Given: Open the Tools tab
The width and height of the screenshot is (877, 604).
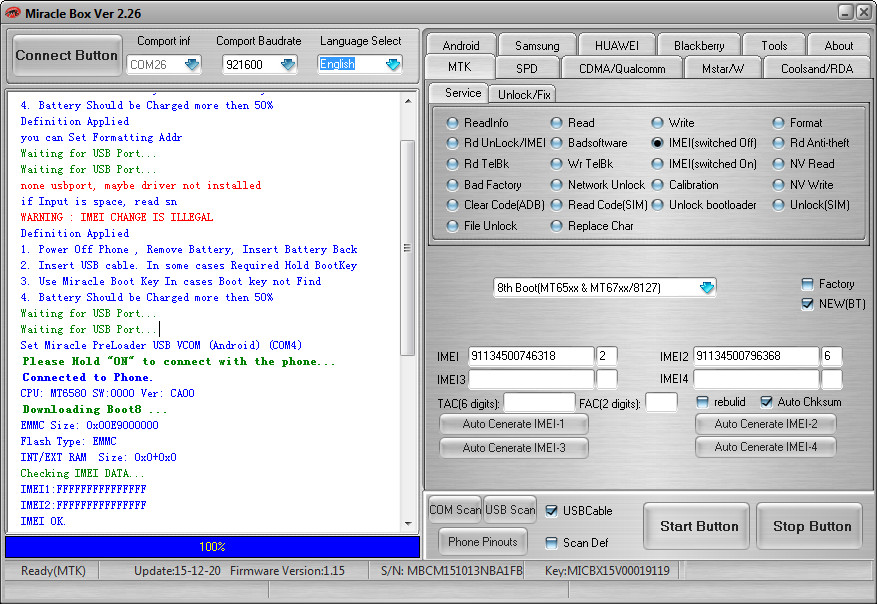Looking at the screenshot, I should 774,45.
